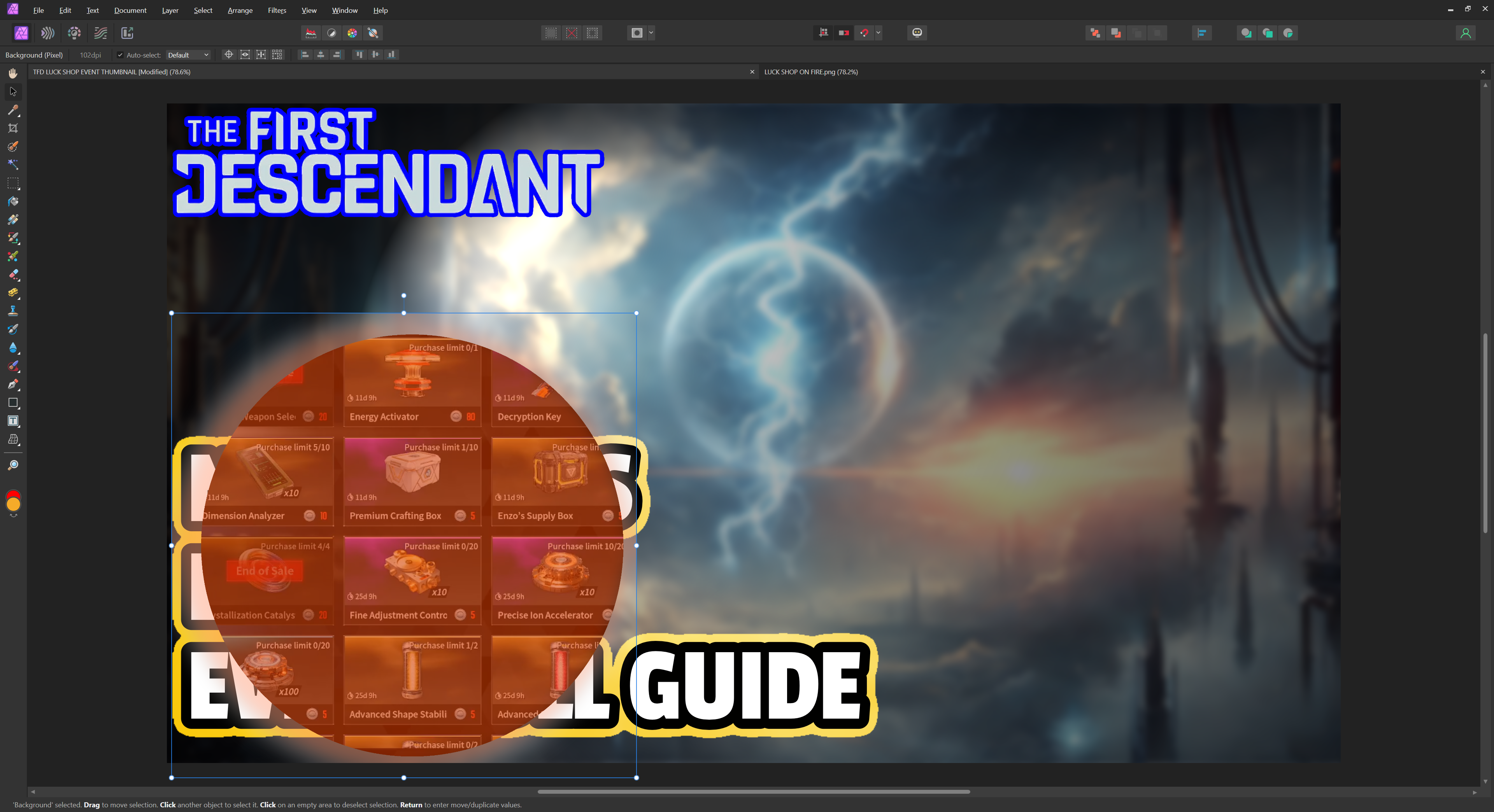Close the TFD LUCK SHOP EVENT THUMBNAIL tab
Viewport: 1494px width, 812px height.
pyautogui.click(x=752, y=72)
